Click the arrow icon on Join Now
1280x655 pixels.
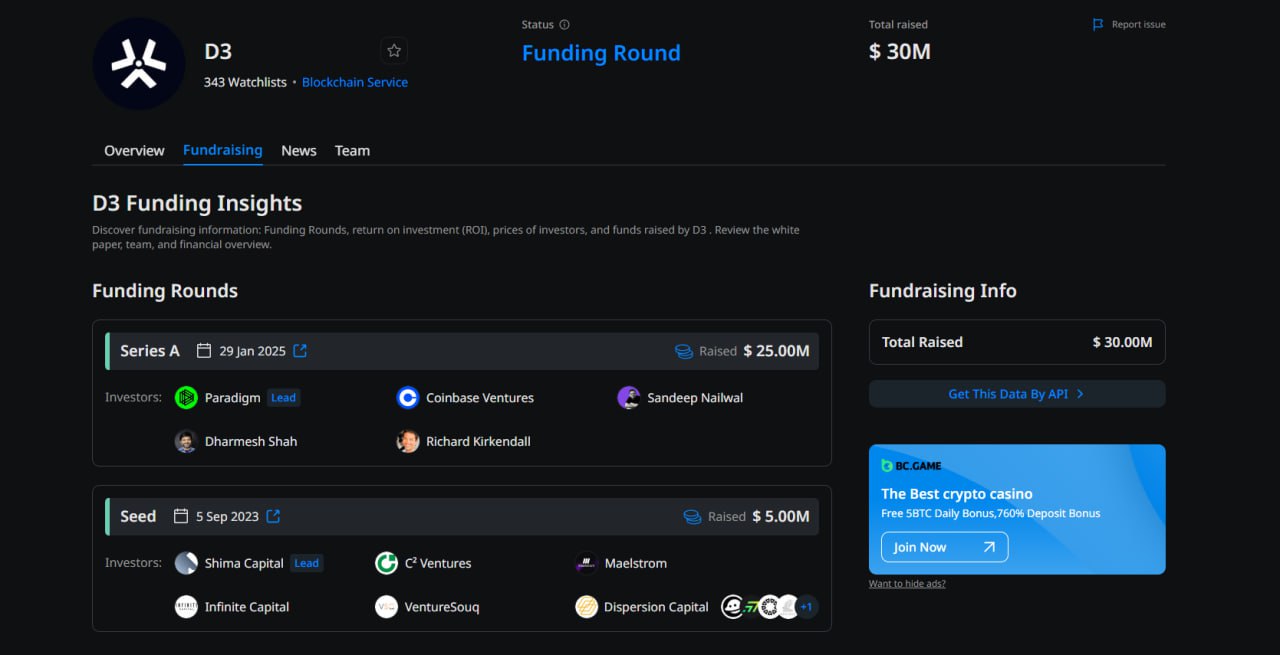989,547
